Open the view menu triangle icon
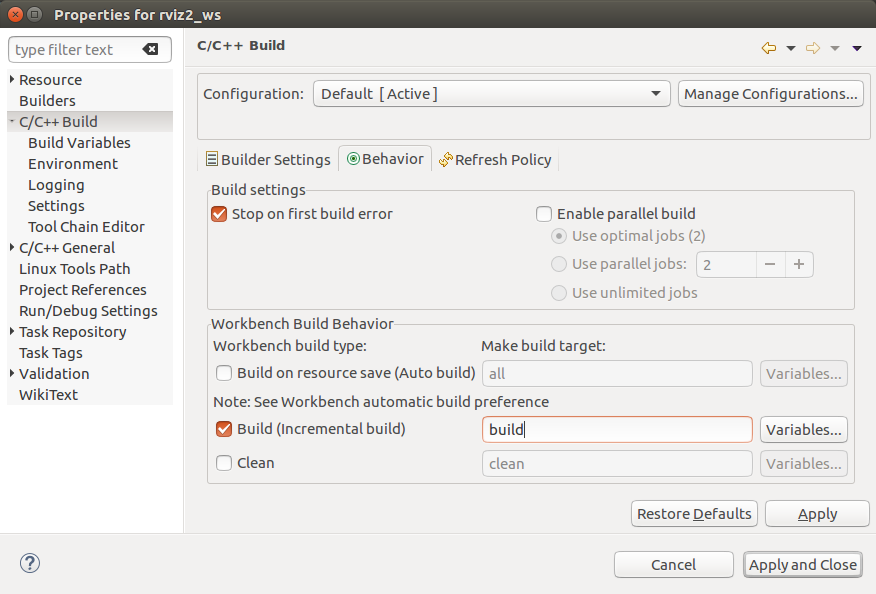This screenshot has height=594, width=876. coord(857,48)
